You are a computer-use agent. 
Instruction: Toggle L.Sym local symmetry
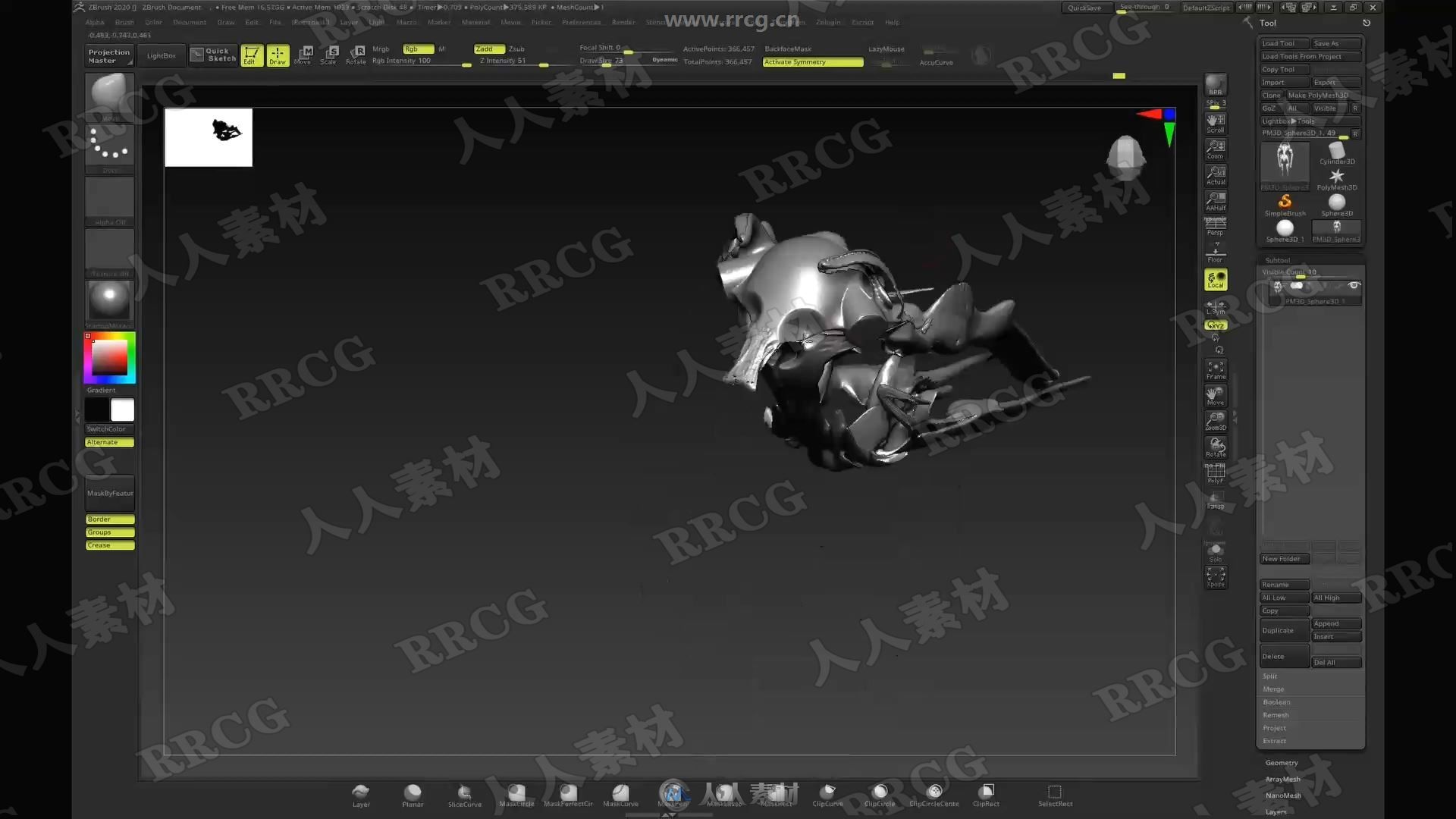click(x=1216, y=307)
